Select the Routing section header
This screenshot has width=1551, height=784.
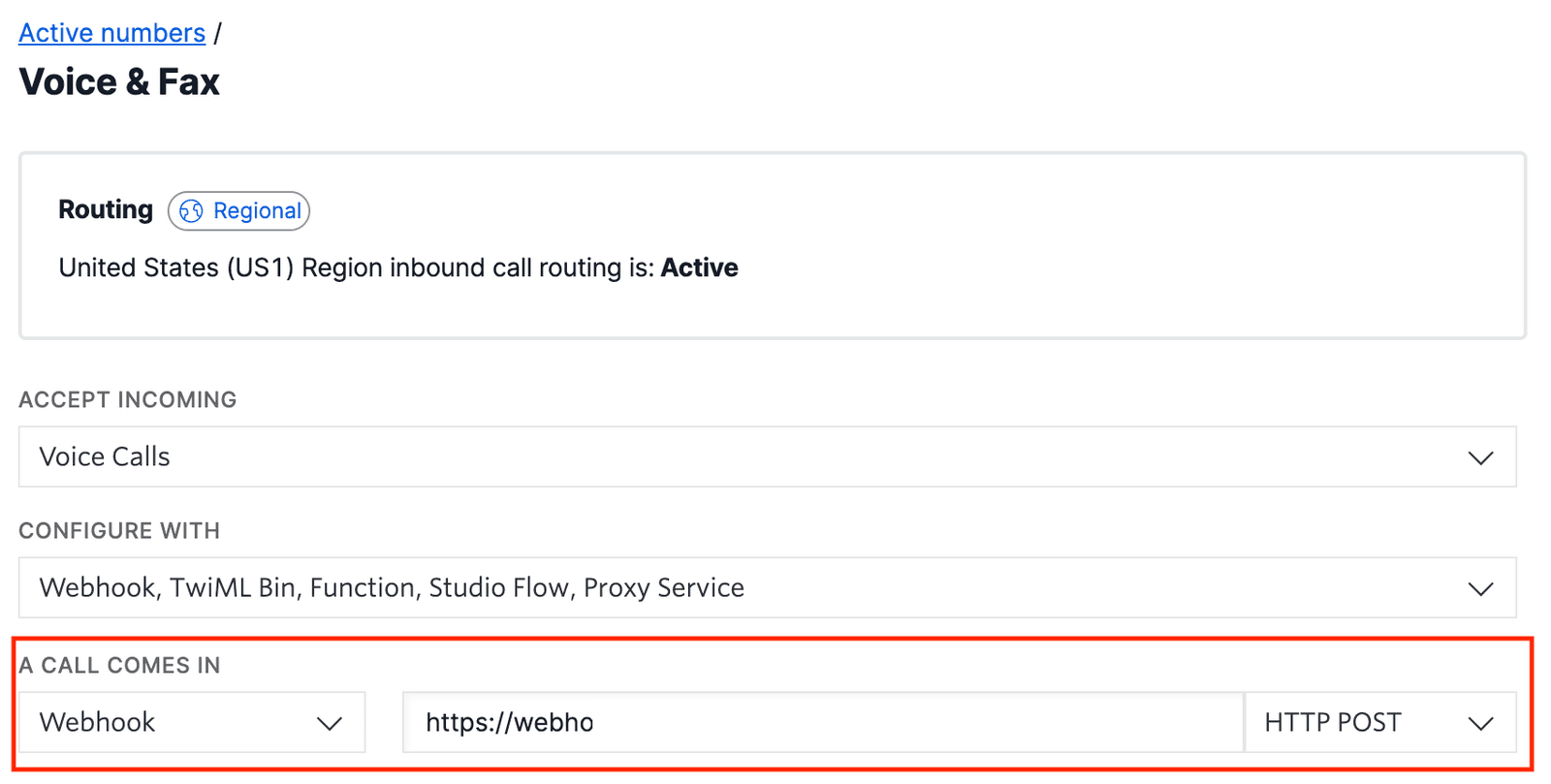(x=106, y=210)
